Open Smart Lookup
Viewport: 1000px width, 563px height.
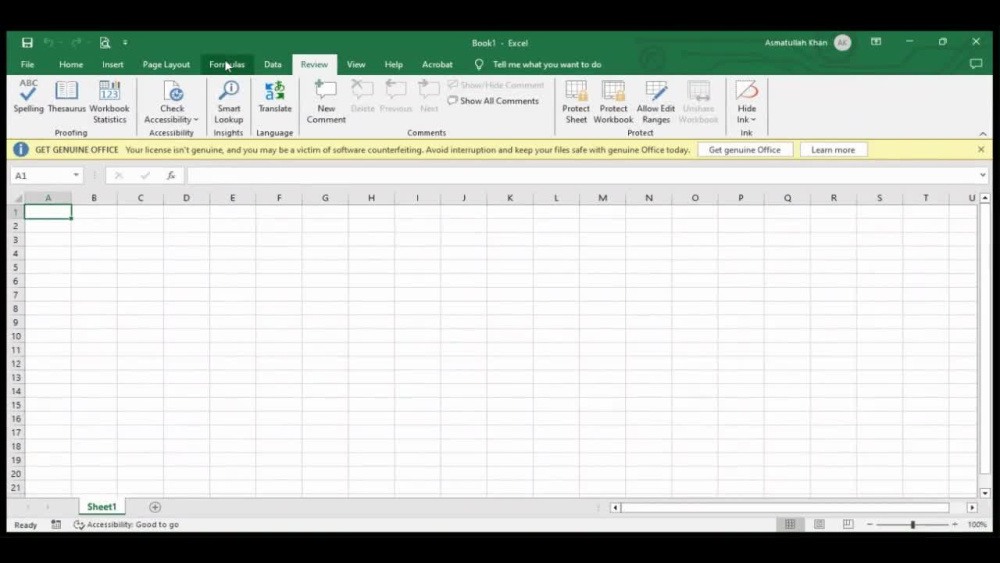point(228,102)
